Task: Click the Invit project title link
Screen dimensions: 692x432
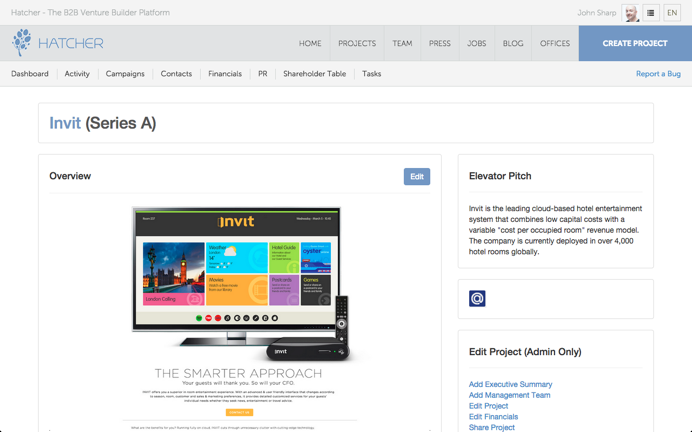Action: 65,123
